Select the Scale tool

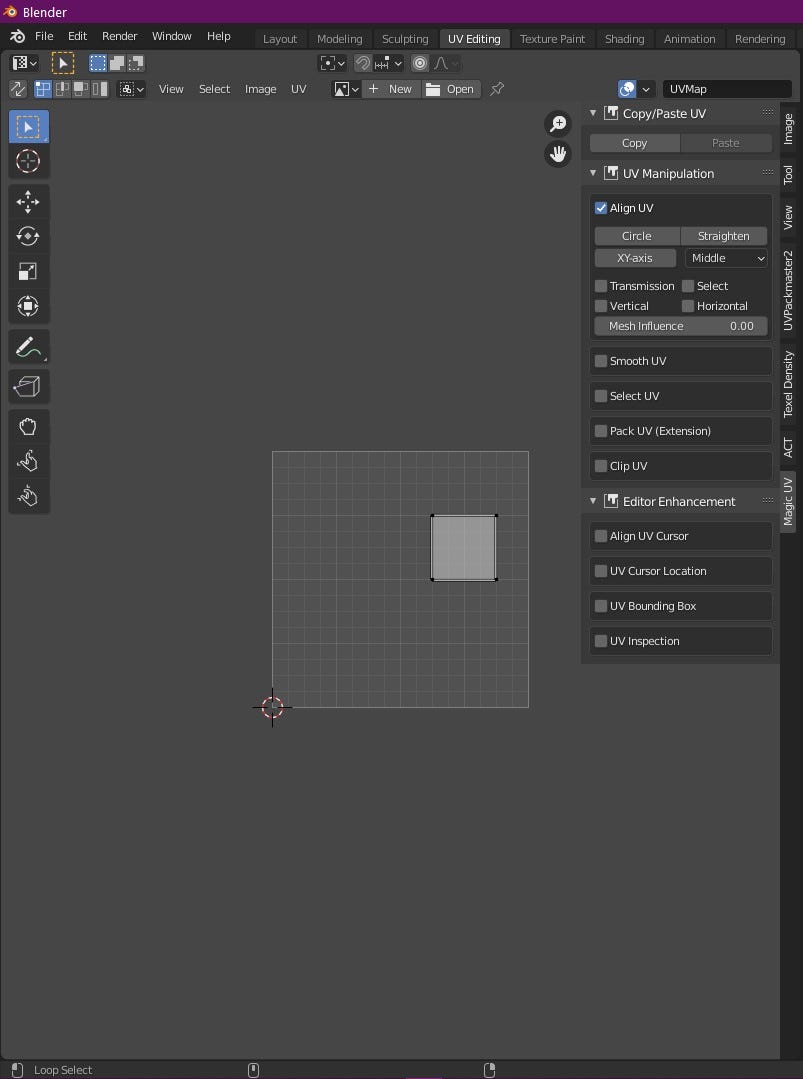(28, 271)
